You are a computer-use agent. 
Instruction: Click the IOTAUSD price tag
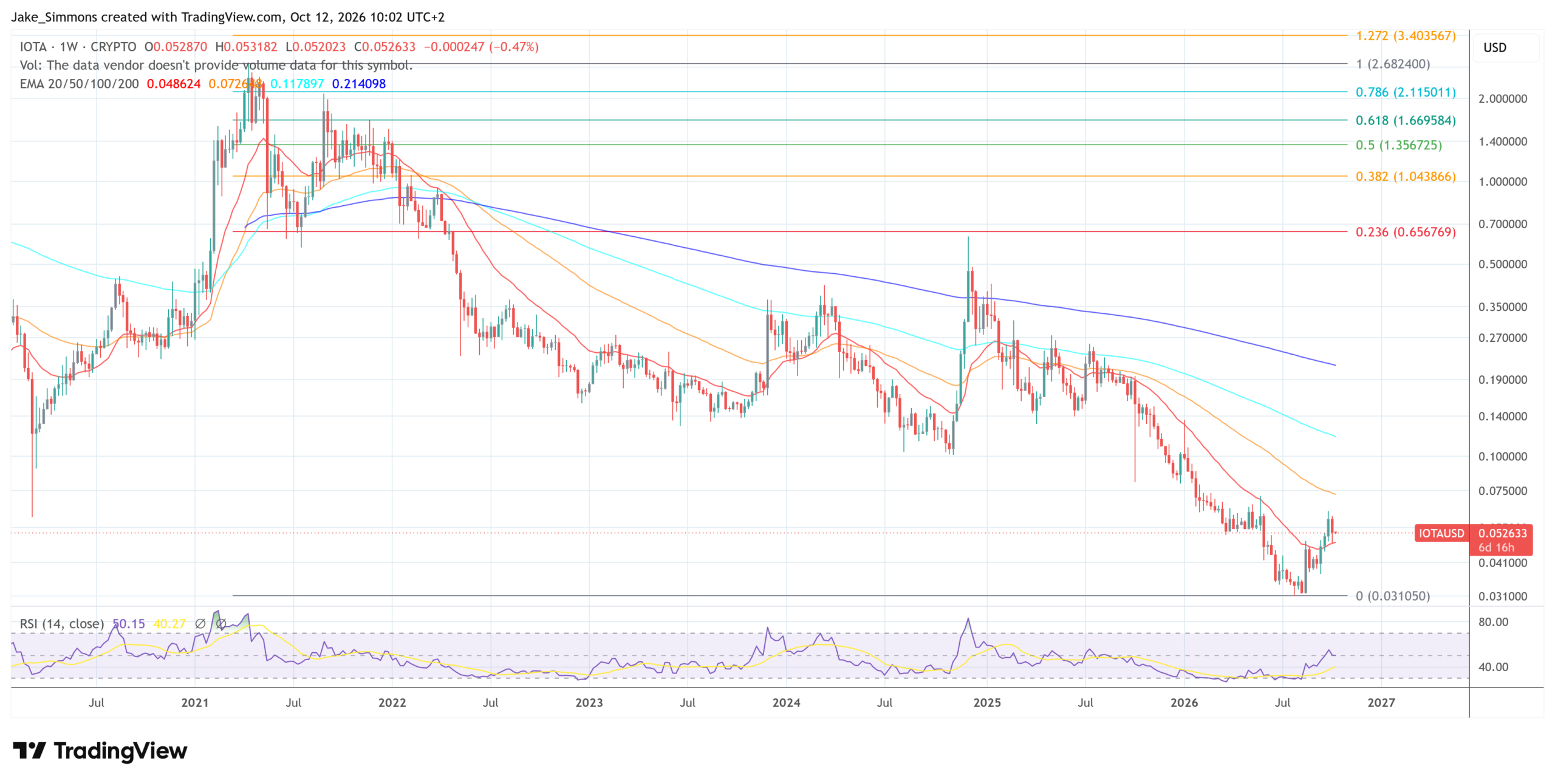point(1441,533)
